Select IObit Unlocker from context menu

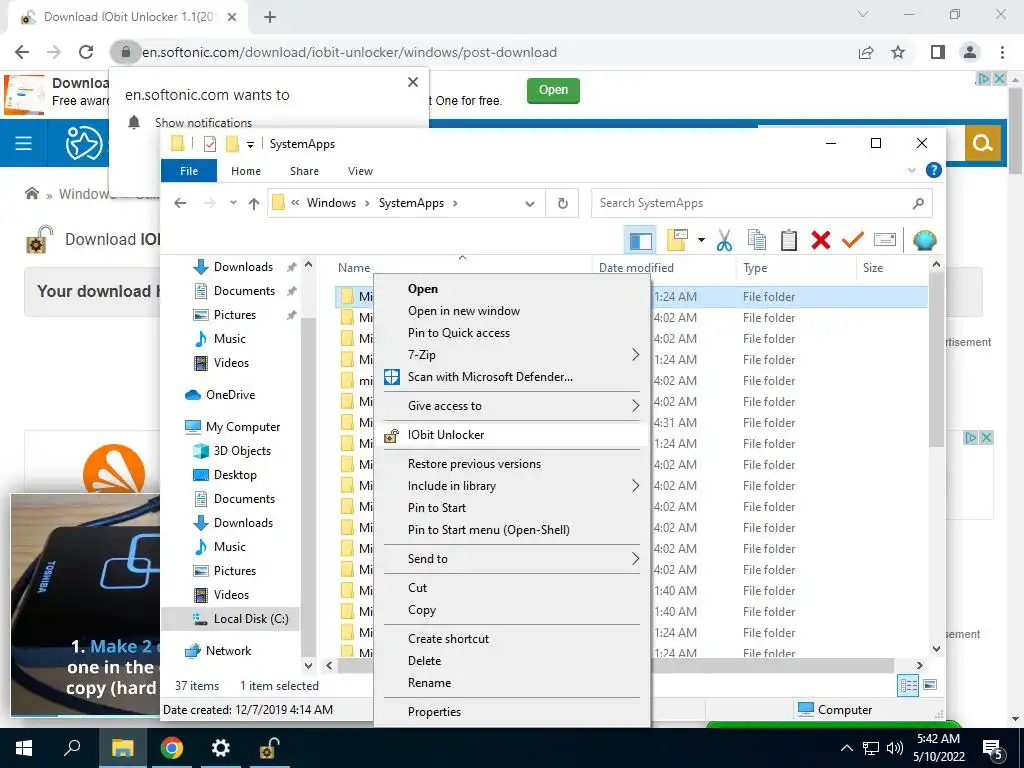(x=513, y=435)
